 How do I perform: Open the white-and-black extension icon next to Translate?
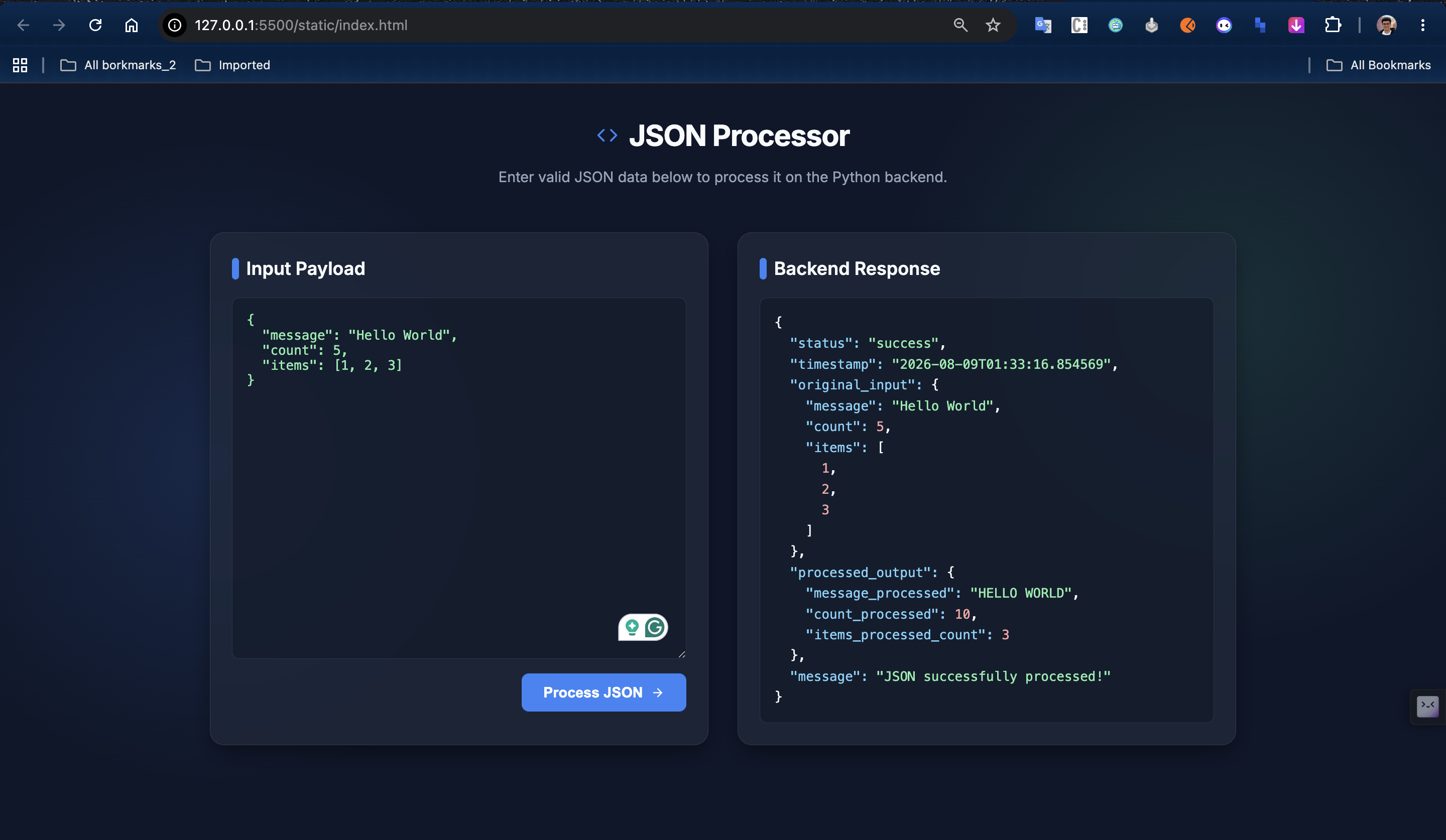coord(1079,25)
